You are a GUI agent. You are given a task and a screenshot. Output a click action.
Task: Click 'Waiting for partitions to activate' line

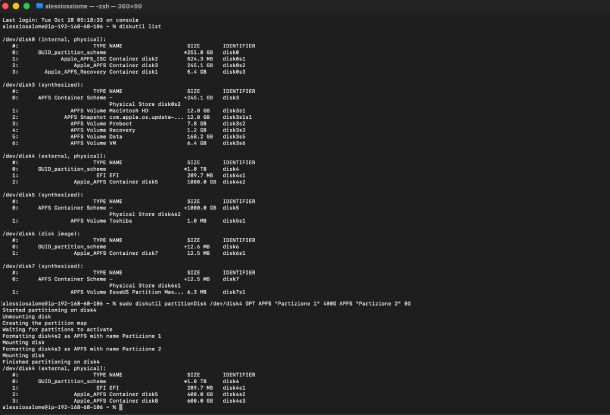(57, 329)
